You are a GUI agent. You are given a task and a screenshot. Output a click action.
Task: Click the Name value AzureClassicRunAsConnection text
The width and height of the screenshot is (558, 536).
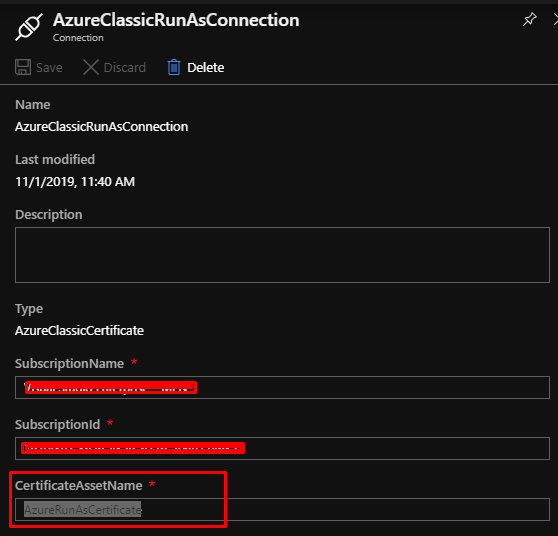(x=101, y=127)
